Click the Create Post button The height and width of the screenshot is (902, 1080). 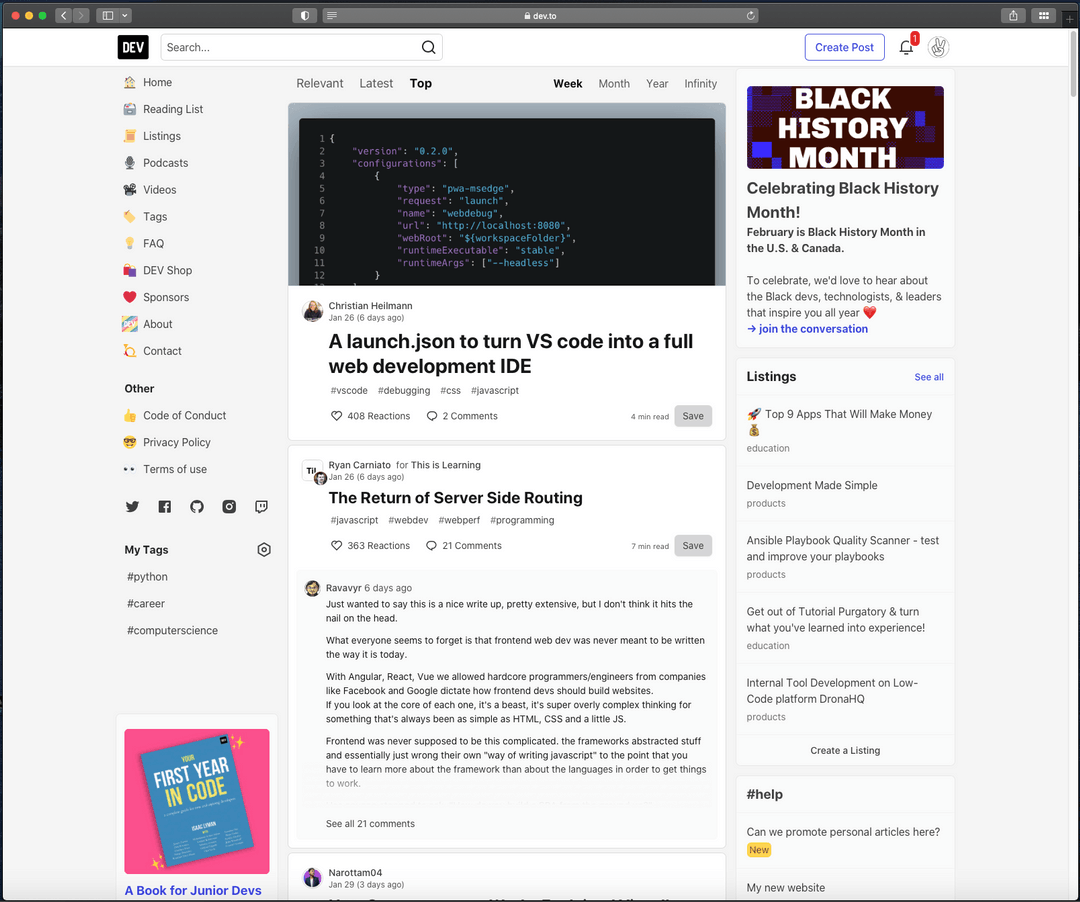click(844, 46)
